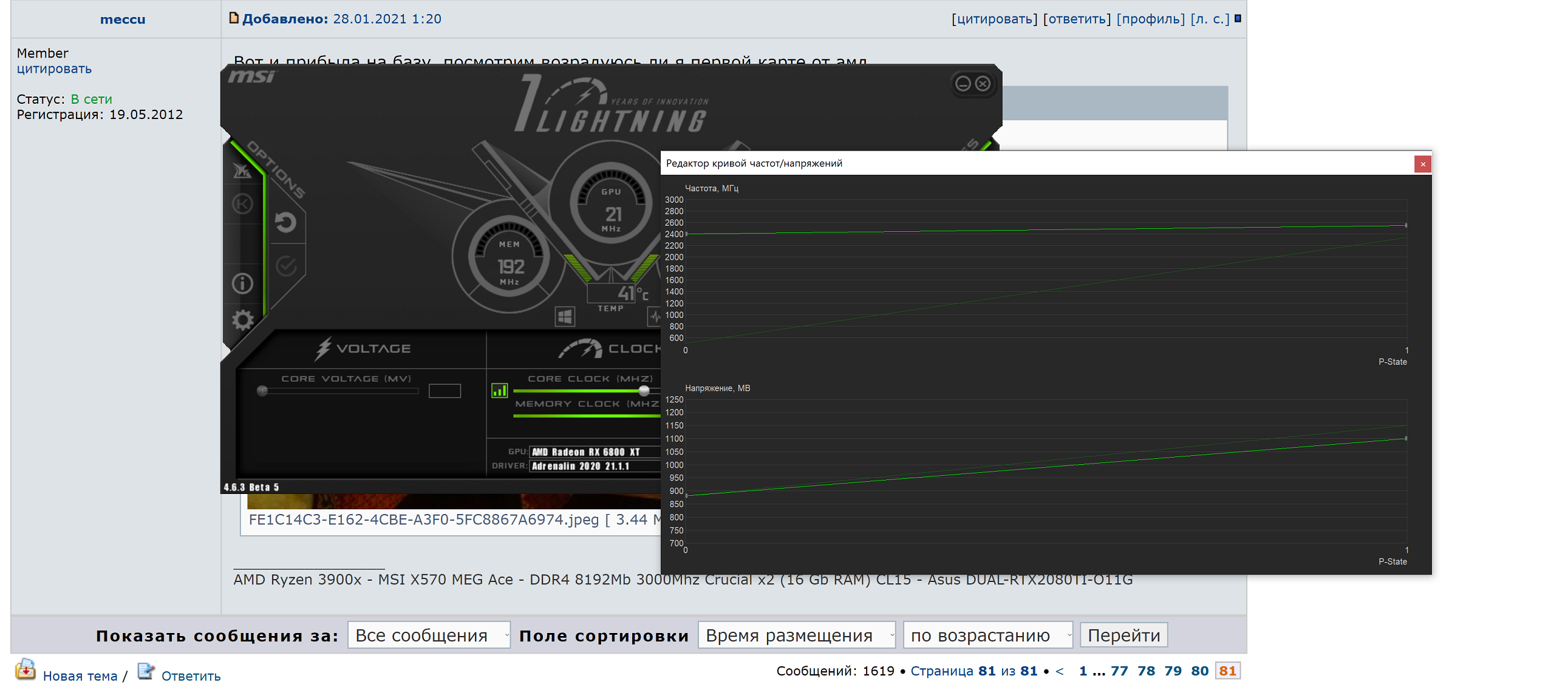Image resolution: width=1568 pixels, height=690 pixels.
Task: Click the '[цитировать]' link in post header
Action: 994,19
